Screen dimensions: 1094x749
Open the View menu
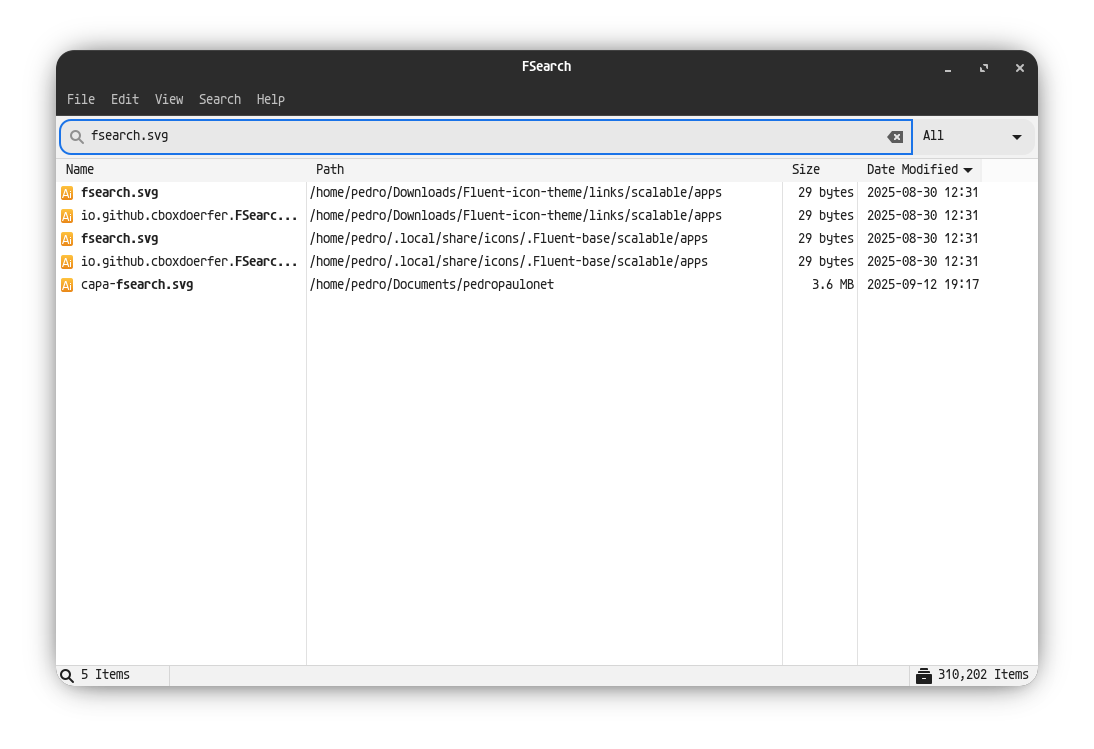coord(168,99)
